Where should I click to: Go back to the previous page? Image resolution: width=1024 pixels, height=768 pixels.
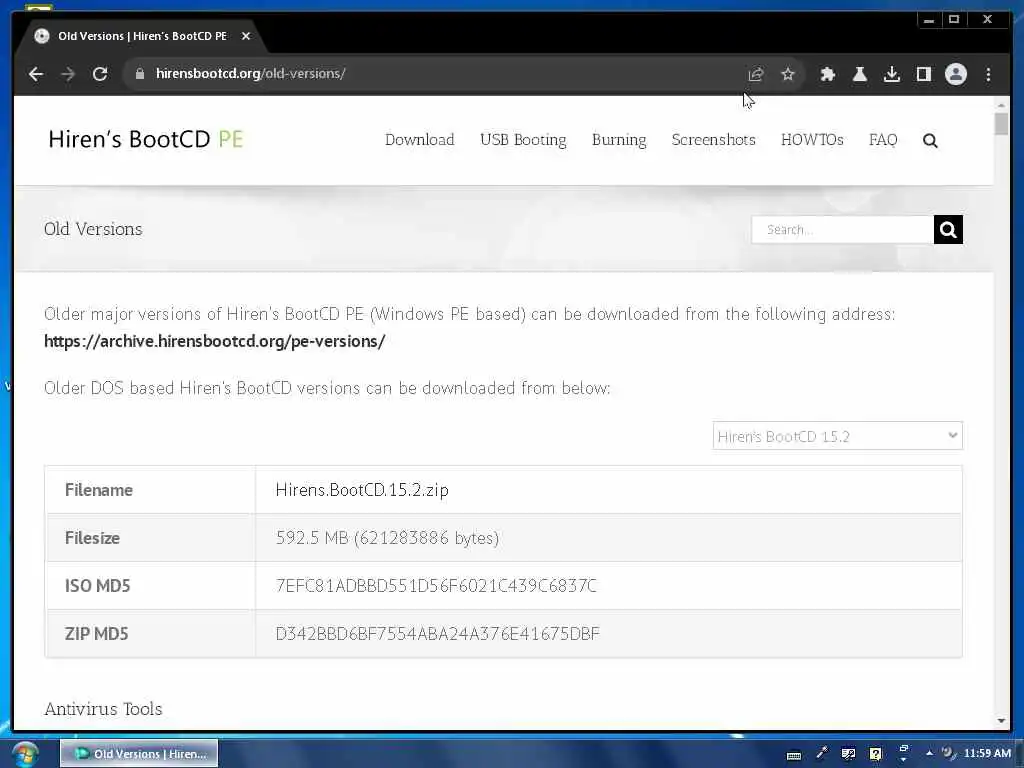click(36, 74)
